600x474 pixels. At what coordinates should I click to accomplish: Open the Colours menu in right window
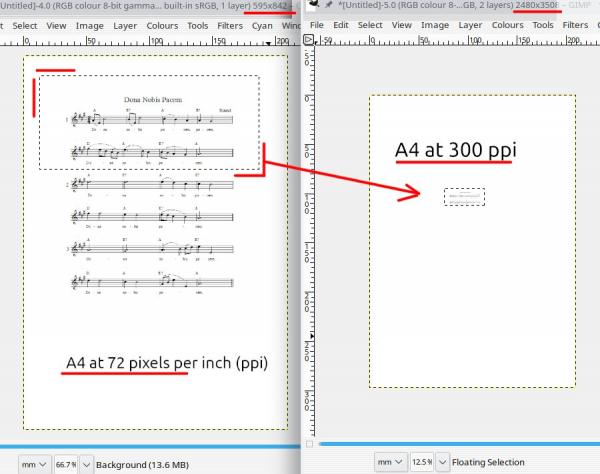click(507, 25)
